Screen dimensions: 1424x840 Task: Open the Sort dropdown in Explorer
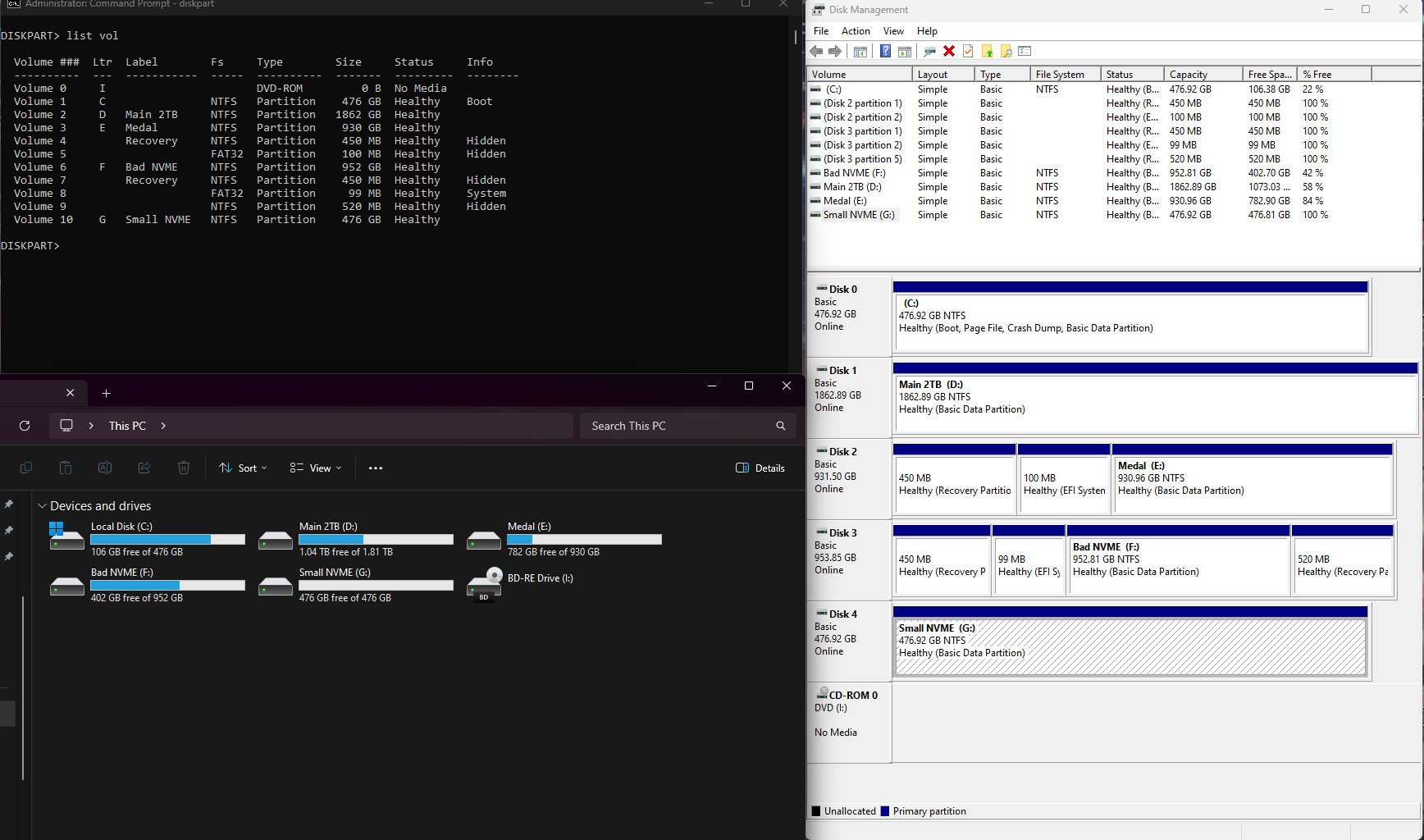tap(243, 468)
